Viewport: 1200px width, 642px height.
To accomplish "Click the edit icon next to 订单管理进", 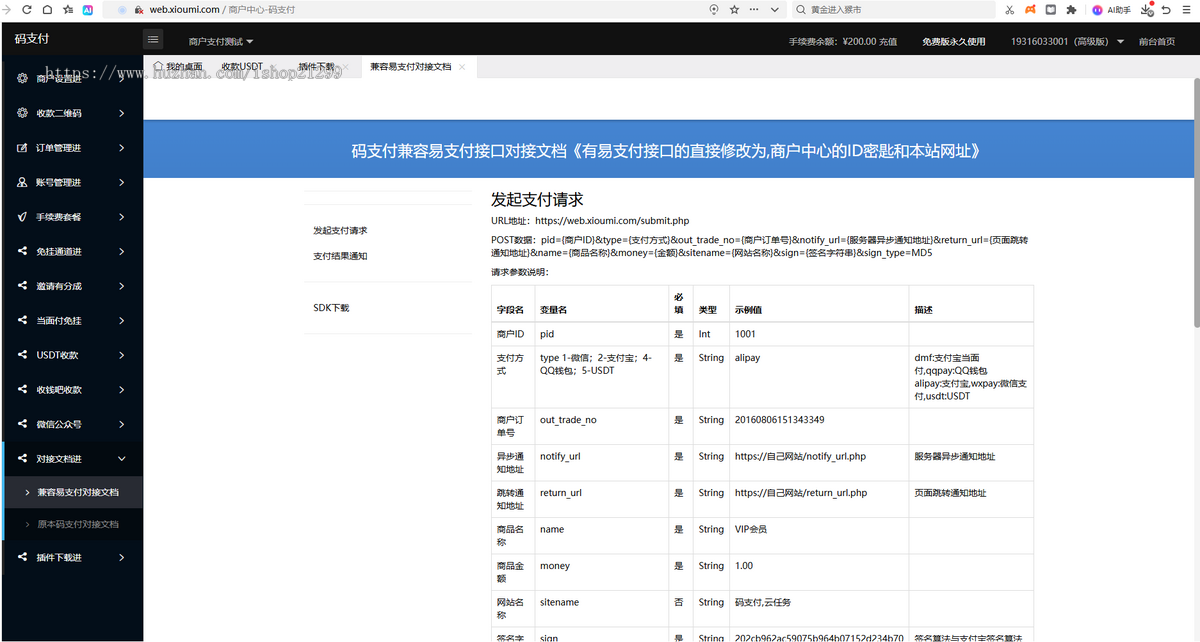I will click(23, 148).
